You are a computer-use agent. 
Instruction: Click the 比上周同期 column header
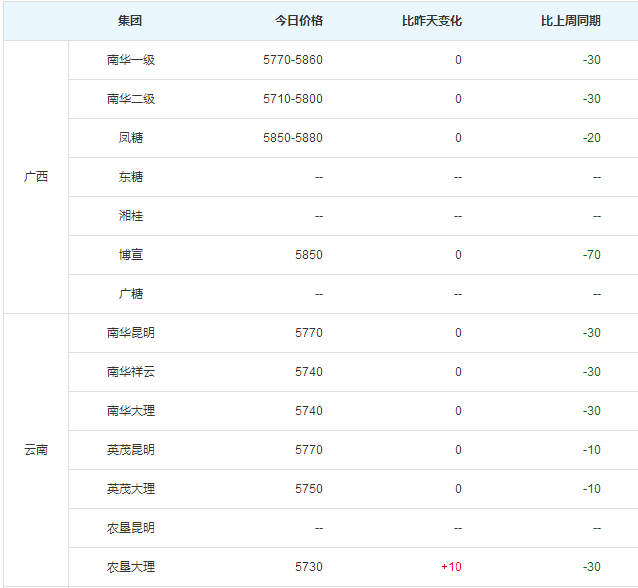[570, 21]
